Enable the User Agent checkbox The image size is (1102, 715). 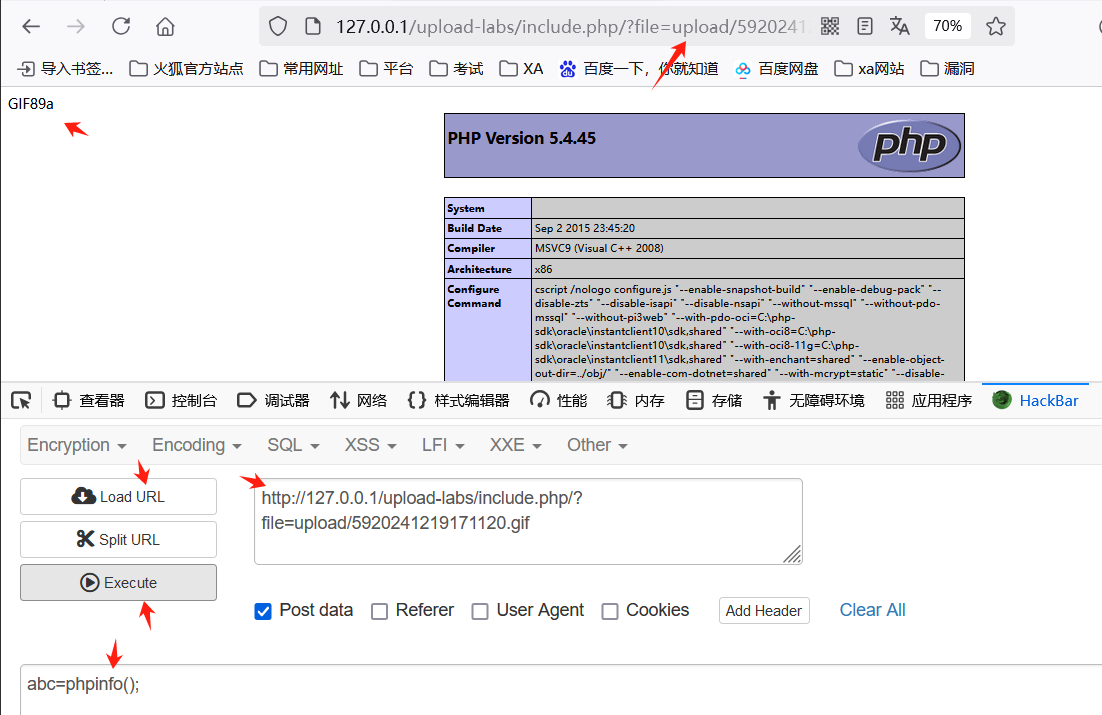click(x=480, y=611)
